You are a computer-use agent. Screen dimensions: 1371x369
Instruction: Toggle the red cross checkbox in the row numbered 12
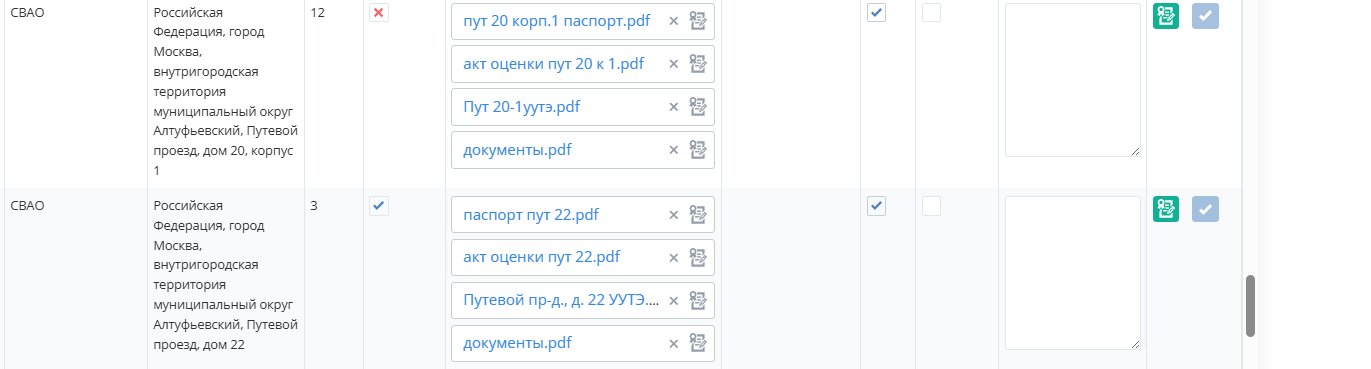coord(379,13)
